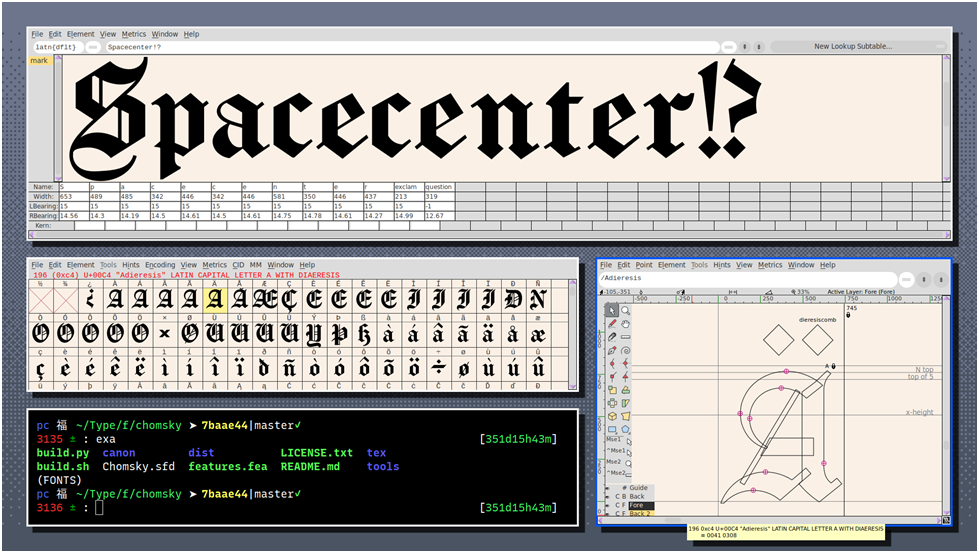The width and height of the screenshot is (979, 553).
Task: Click RBearing cell '12.67'
Action: click(440, 216)
